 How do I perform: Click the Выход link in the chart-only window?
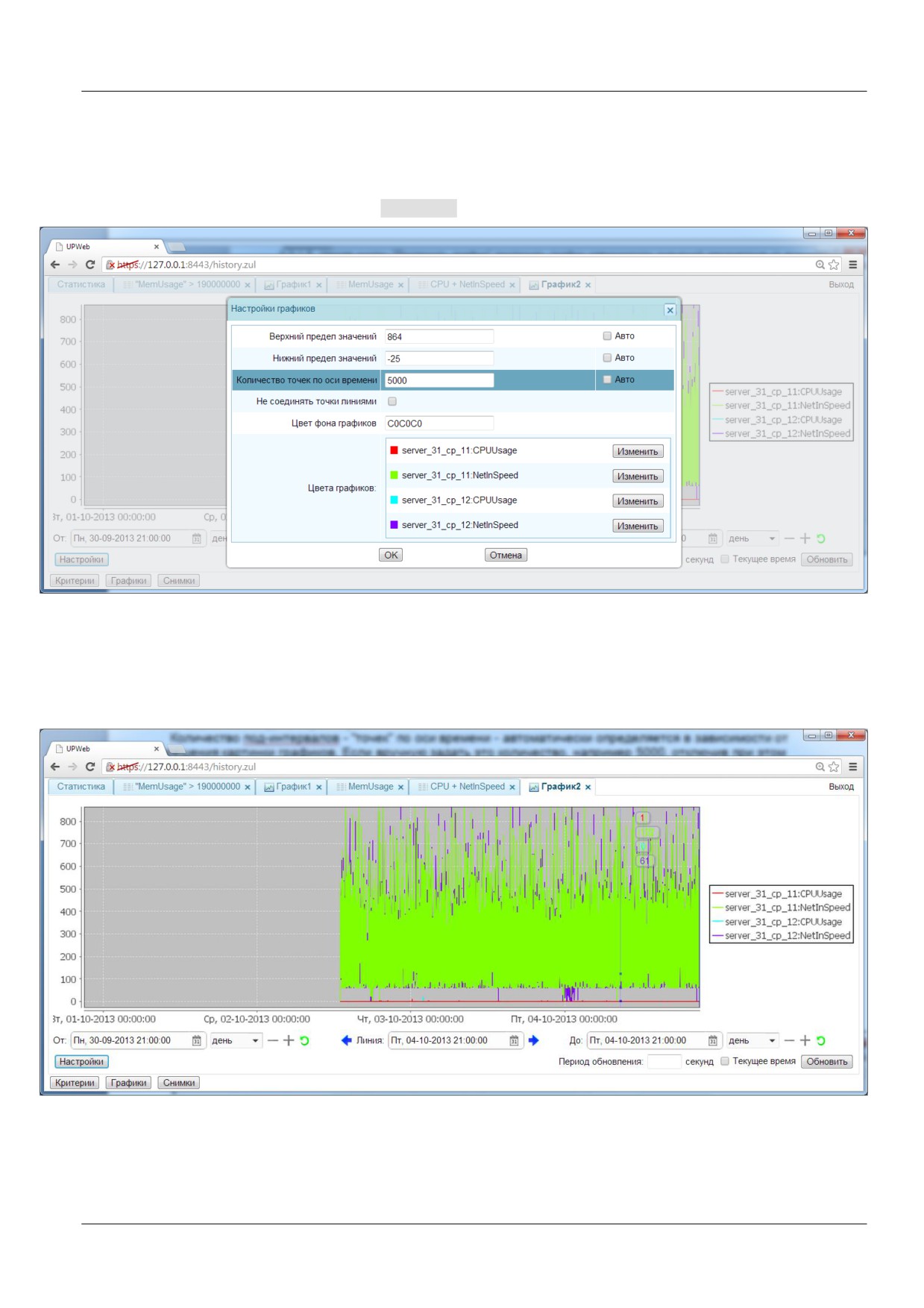(x=841, y=787)
